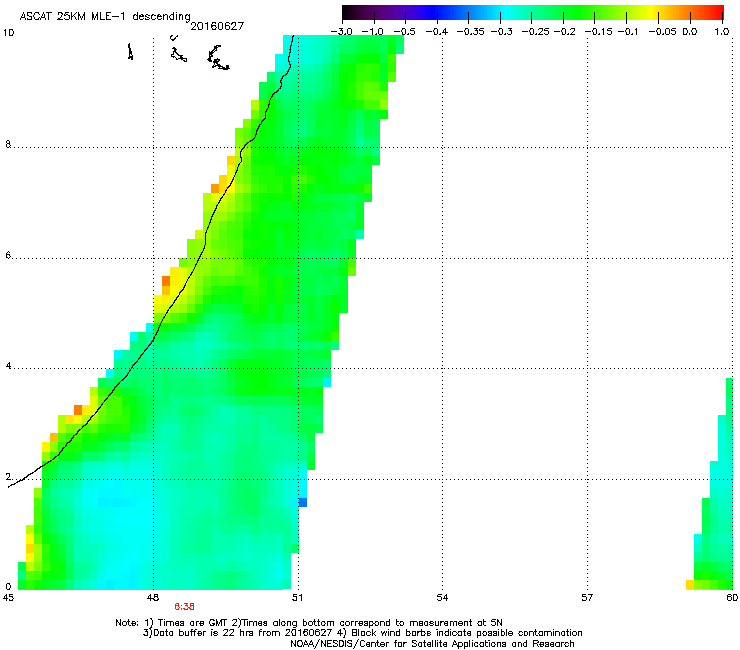Click the colorbar label -0.5

coord(404,32)
